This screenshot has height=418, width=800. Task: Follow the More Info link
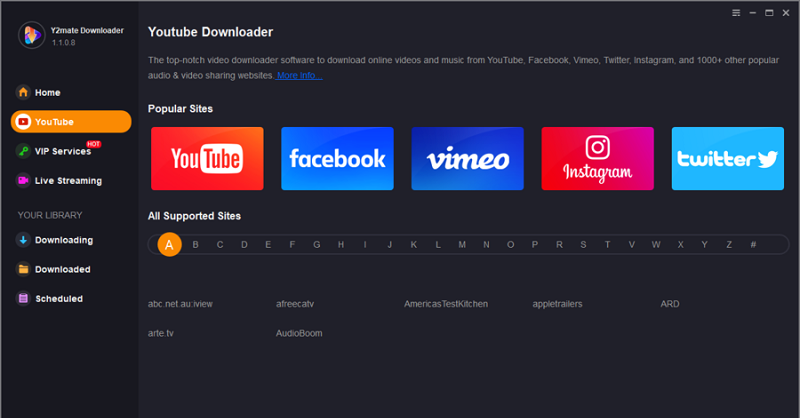pos(299,76)
